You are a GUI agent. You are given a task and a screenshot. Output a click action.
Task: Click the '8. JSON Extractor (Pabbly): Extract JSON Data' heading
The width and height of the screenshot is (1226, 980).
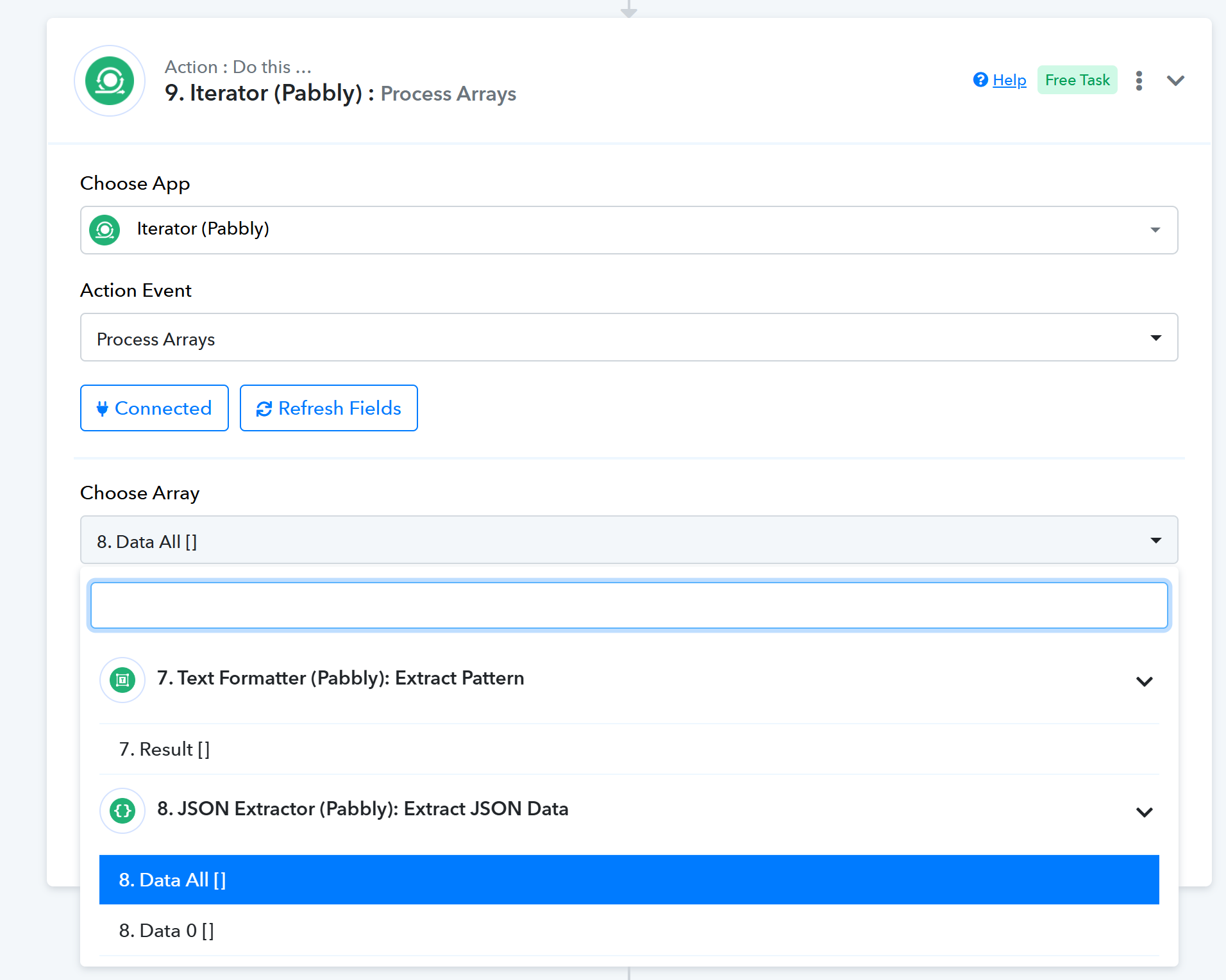coord(363,809)
